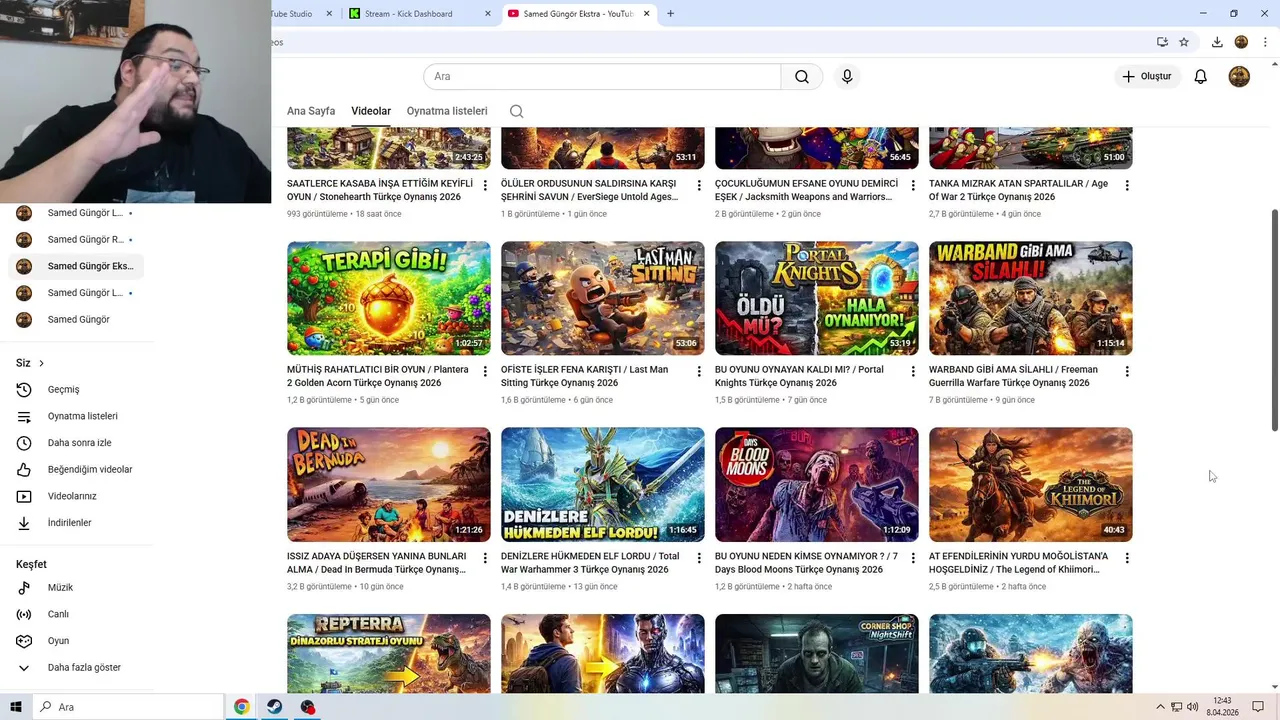Open the account avatar menu in YouTube header
This screenshot has height=720, width=1280.
tap(1239, 77)
